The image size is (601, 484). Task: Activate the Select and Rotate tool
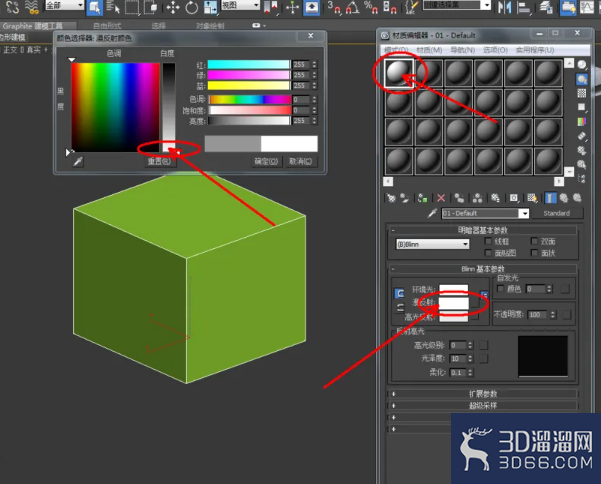[191, 8]
